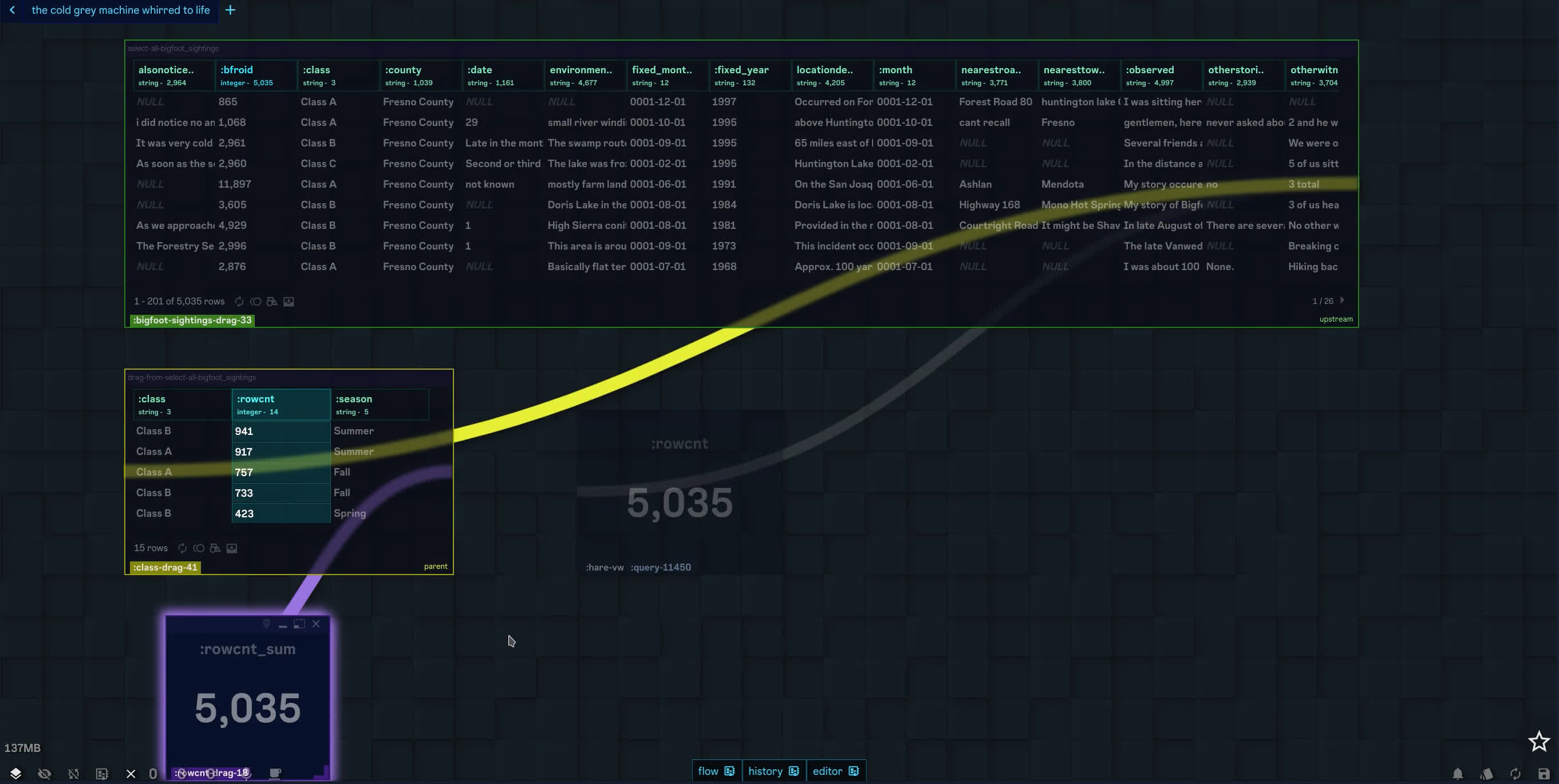Viewport: 1559px width, 784px height.
Task: Pin the rowcnt_sum panel
Action: pyautogui.click(x=266, y=624)
